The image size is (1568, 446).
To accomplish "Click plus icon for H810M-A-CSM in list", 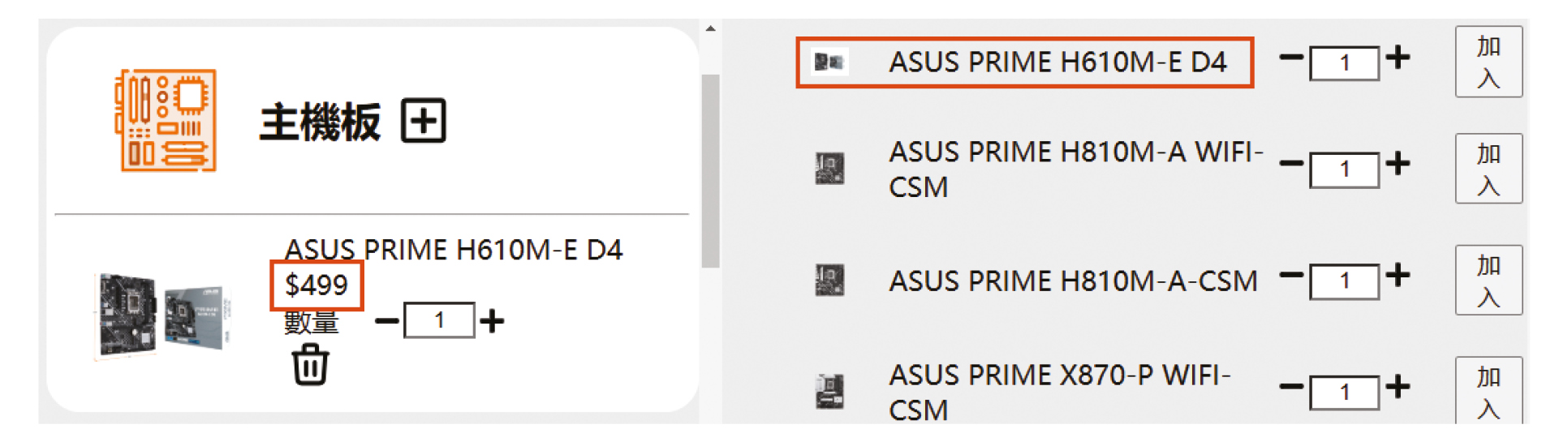I will pos(1398,276).
